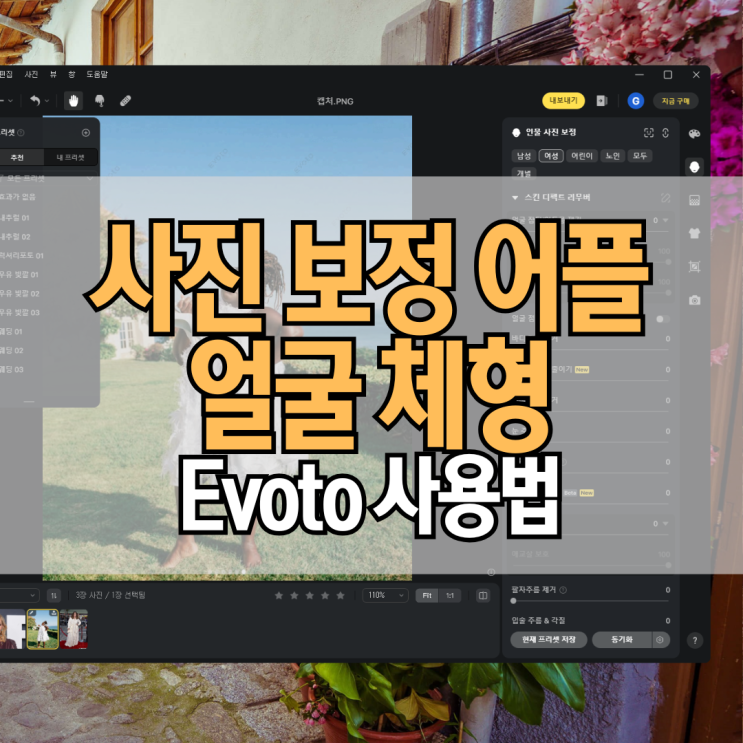
Task: Click the question mark help button
Action: pyautogui.click(x=695, y=640)
